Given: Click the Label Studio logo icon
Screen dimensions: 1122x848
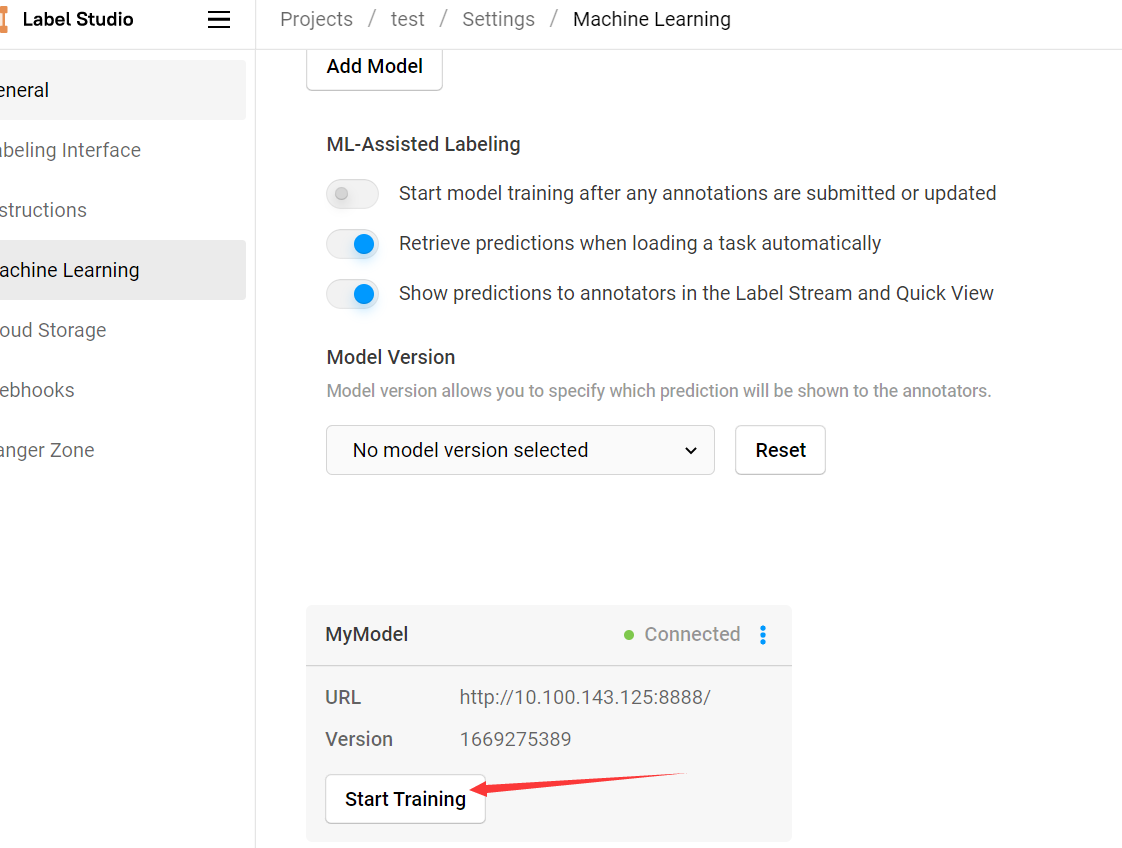Looking at the screenshot, I should point(4,19).
